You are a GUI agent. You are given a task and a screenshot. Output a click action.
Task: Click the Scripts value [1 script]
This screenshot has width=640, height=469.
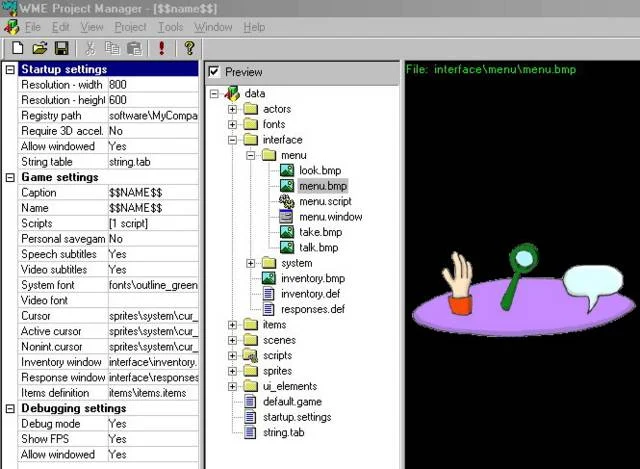(x=153, y=223)
